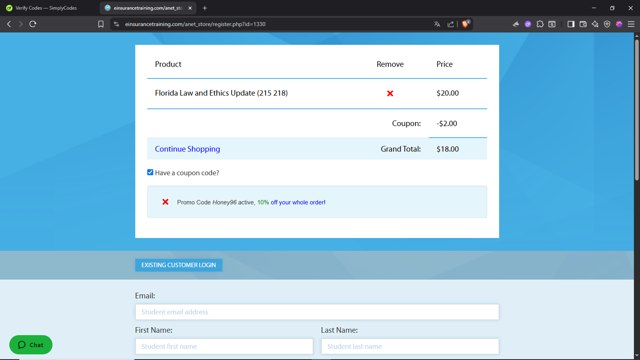Switch to Verify Codes — SimplyCodes tab
Image resolution: width=640 pixels, height=360 pixels.
tap(46, 8)
